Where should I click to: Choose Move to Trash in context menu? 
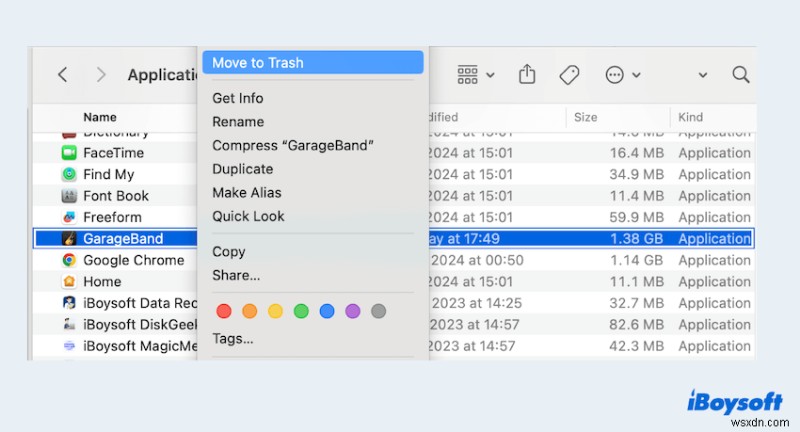tap(313, 62)
